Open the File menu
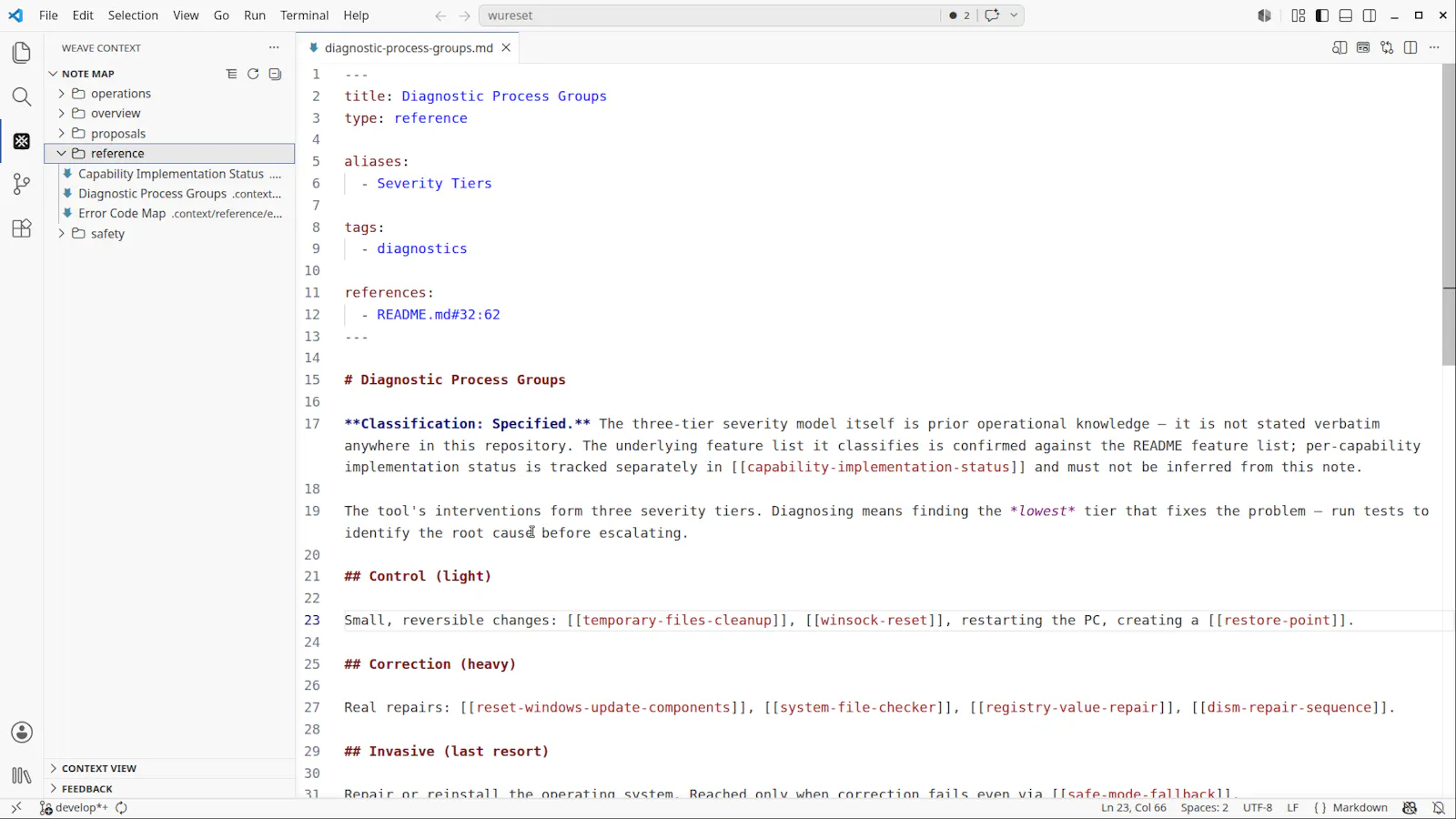This screenshot has width=1456, height=819. click(48, 15)
